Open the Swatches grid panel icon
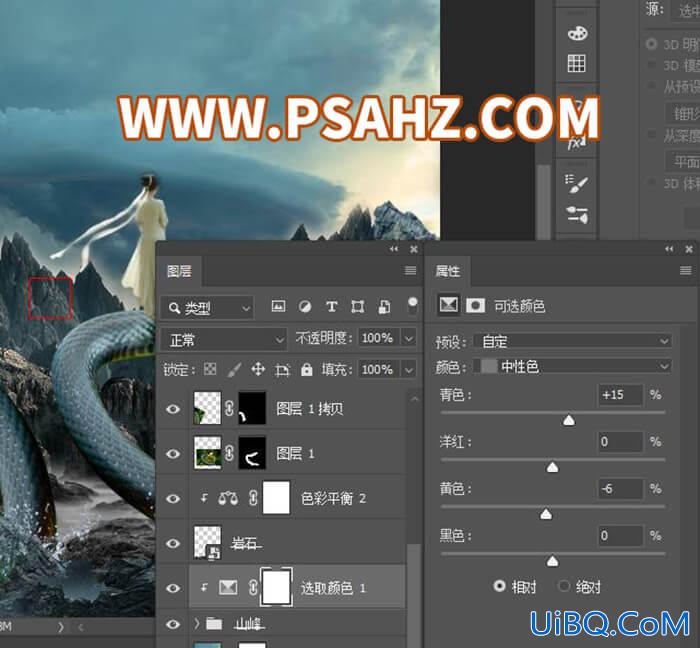The width and height of the screenshot is (700, 648). (x=576, y=63)
